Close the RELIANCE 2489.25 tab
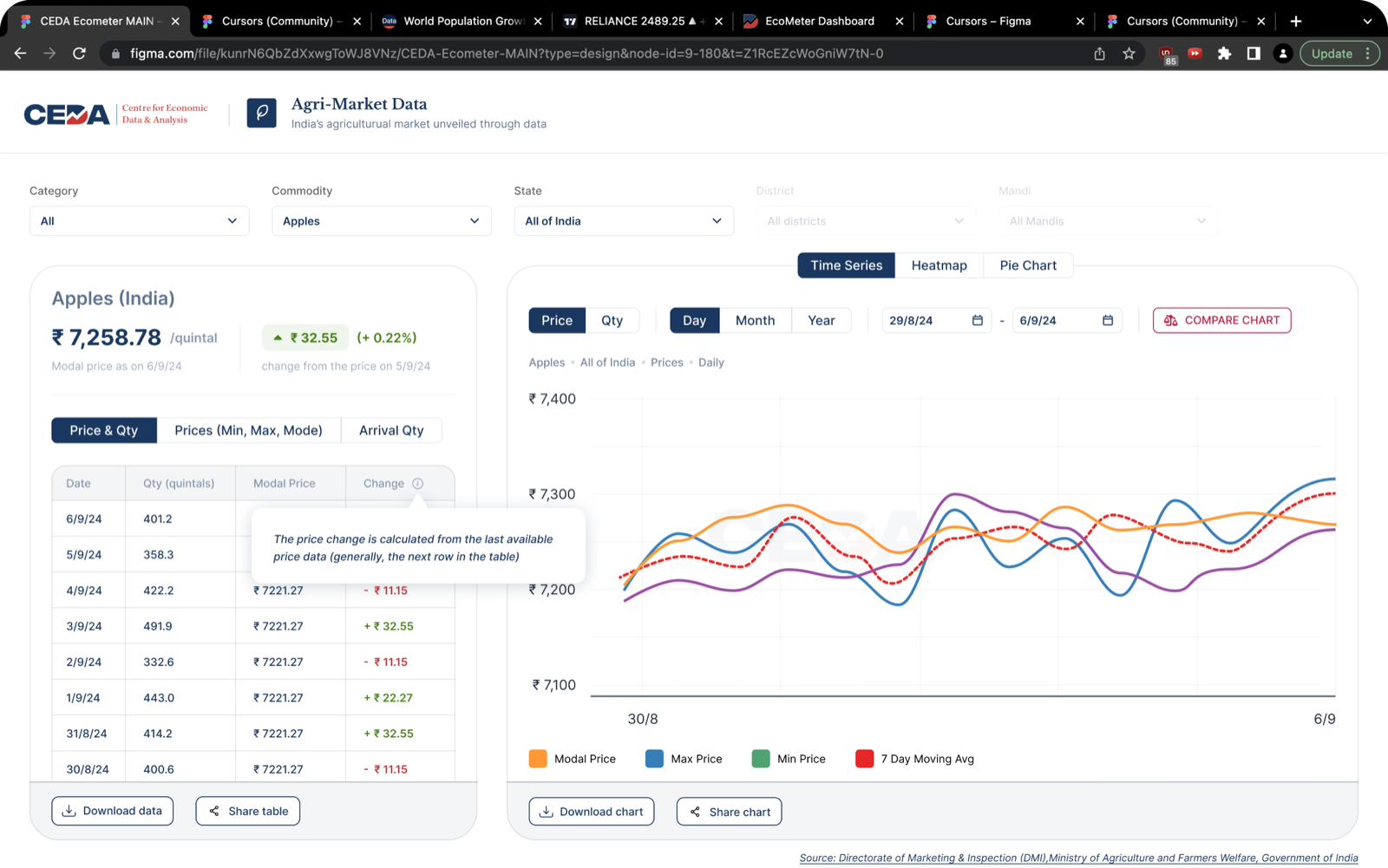 tap(718, 21)
